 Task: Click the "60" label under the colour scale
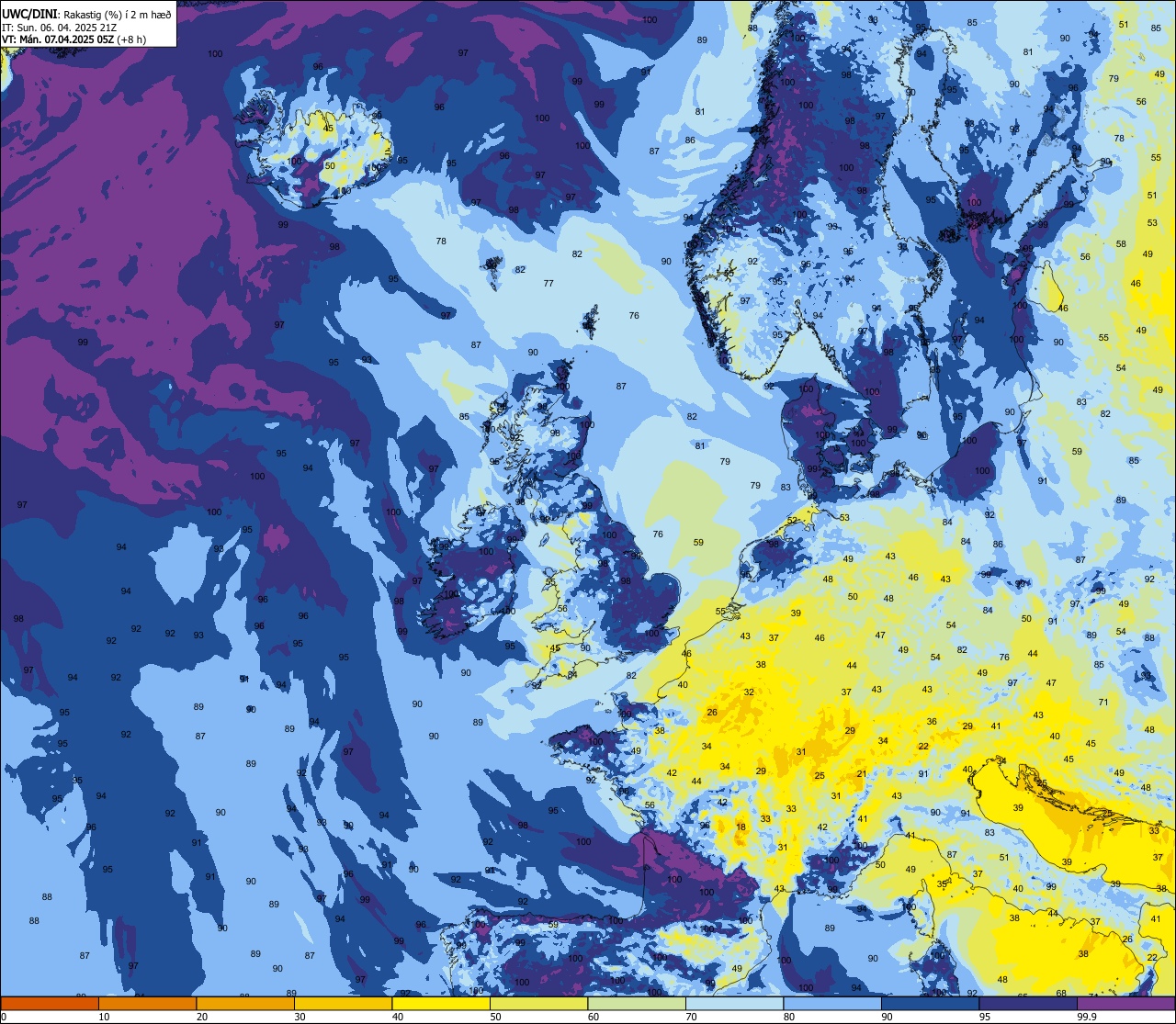coord(594,1017)
